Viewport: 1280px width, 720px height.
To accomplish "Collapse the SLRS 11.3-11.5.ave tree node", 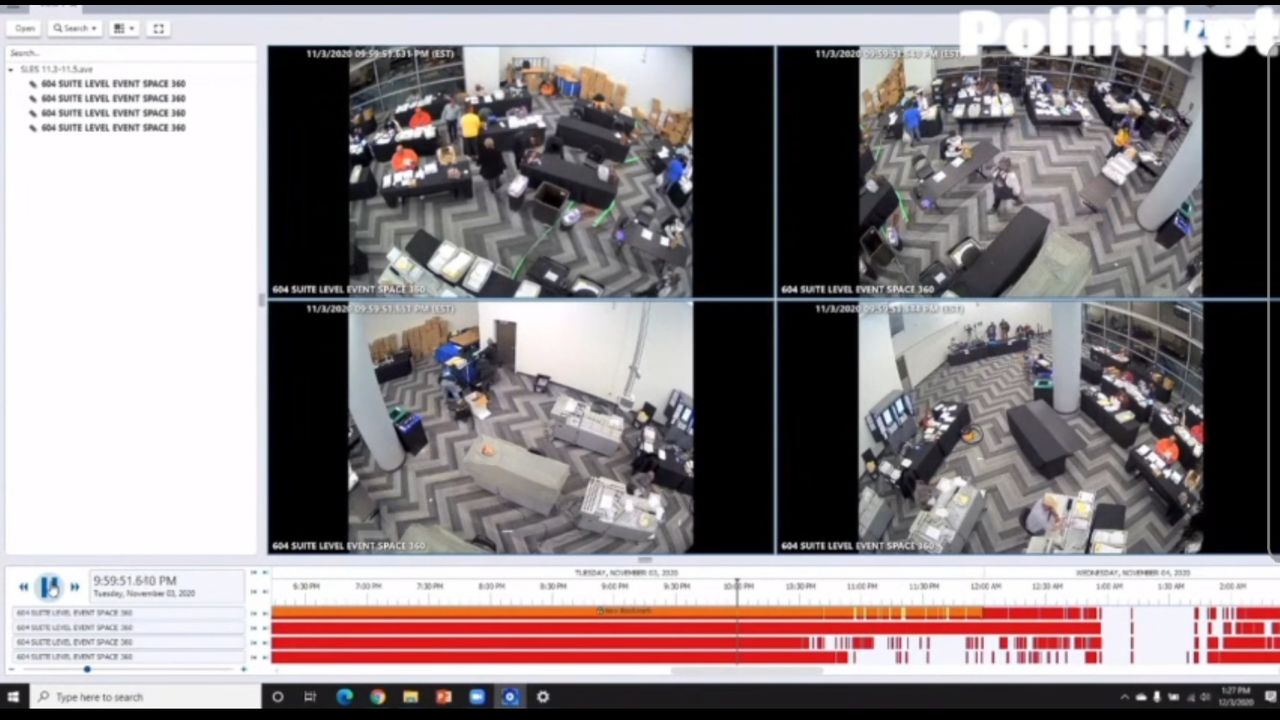I will tap(11, 70).
